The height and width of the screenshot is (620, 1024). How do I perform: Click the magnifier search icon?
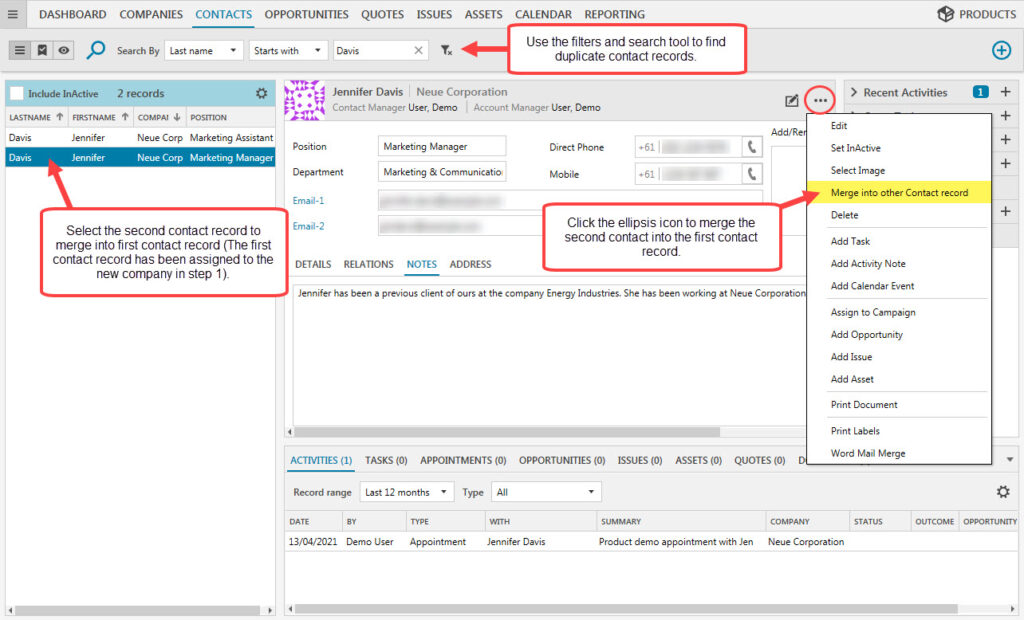click(x=96, y=50)
